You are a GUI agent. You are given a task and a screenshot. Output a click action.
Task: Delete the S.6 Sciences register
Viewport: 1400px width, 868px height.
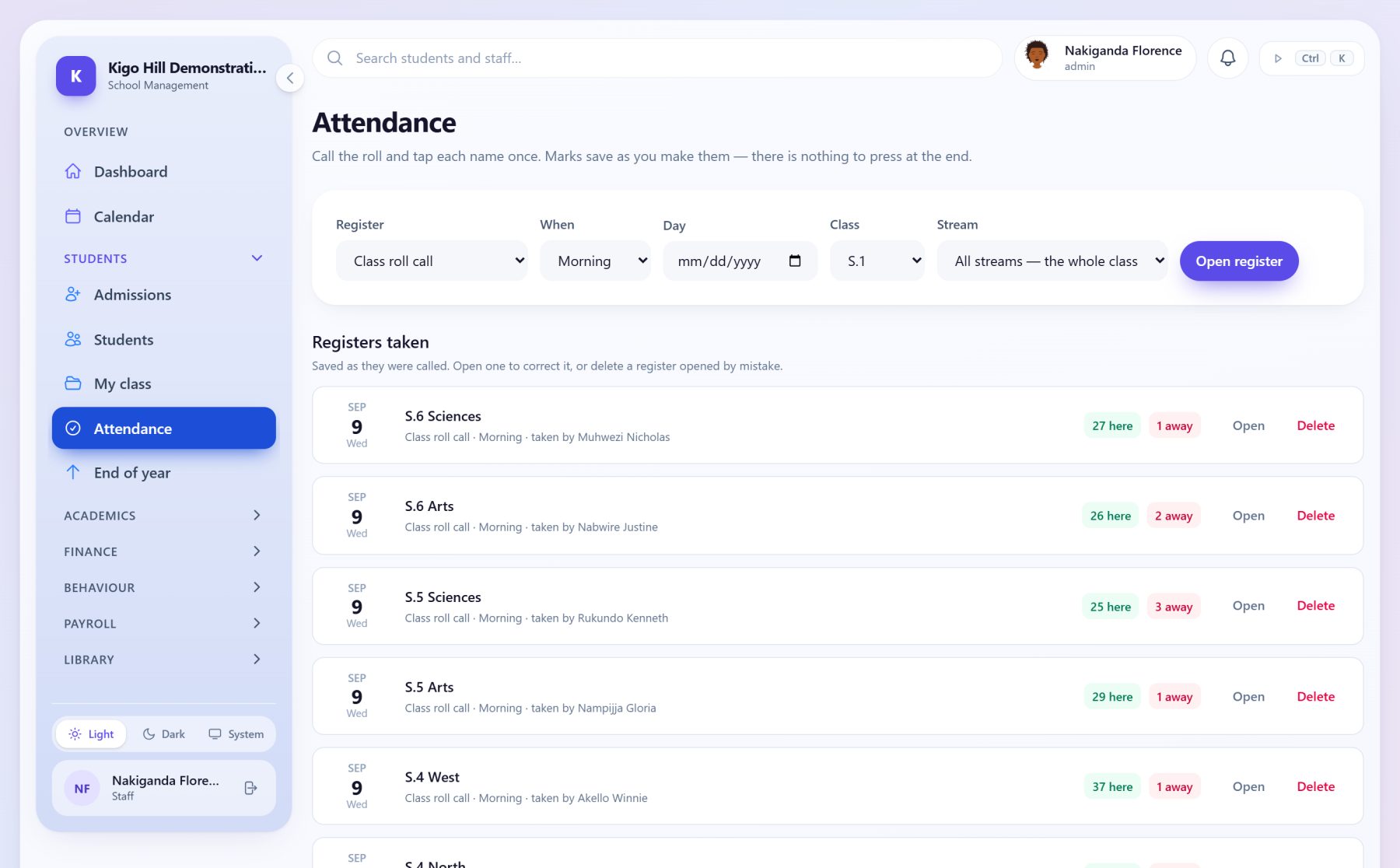point(1315,425)
